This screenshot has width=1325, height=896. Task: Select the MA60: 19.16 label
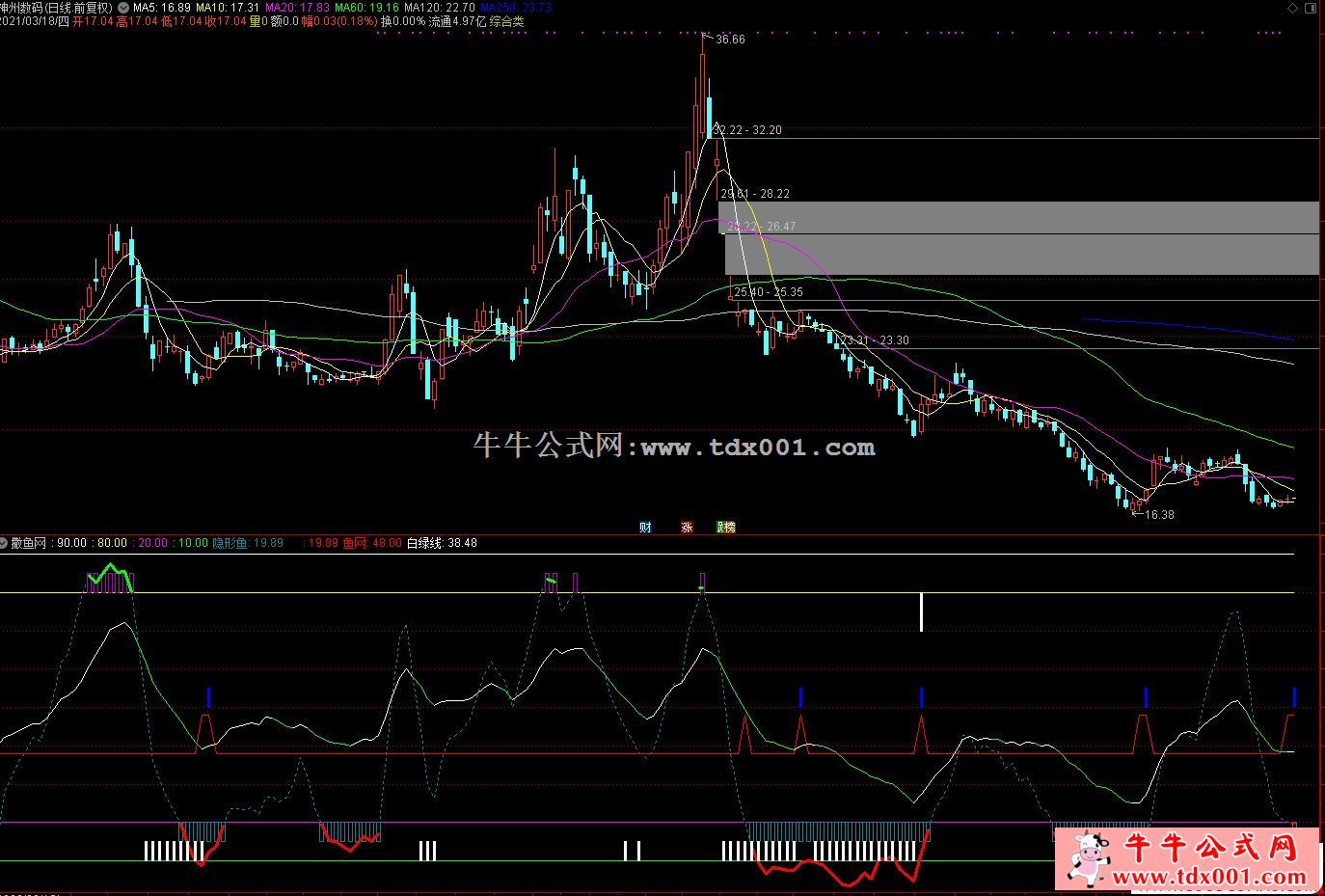366,7
